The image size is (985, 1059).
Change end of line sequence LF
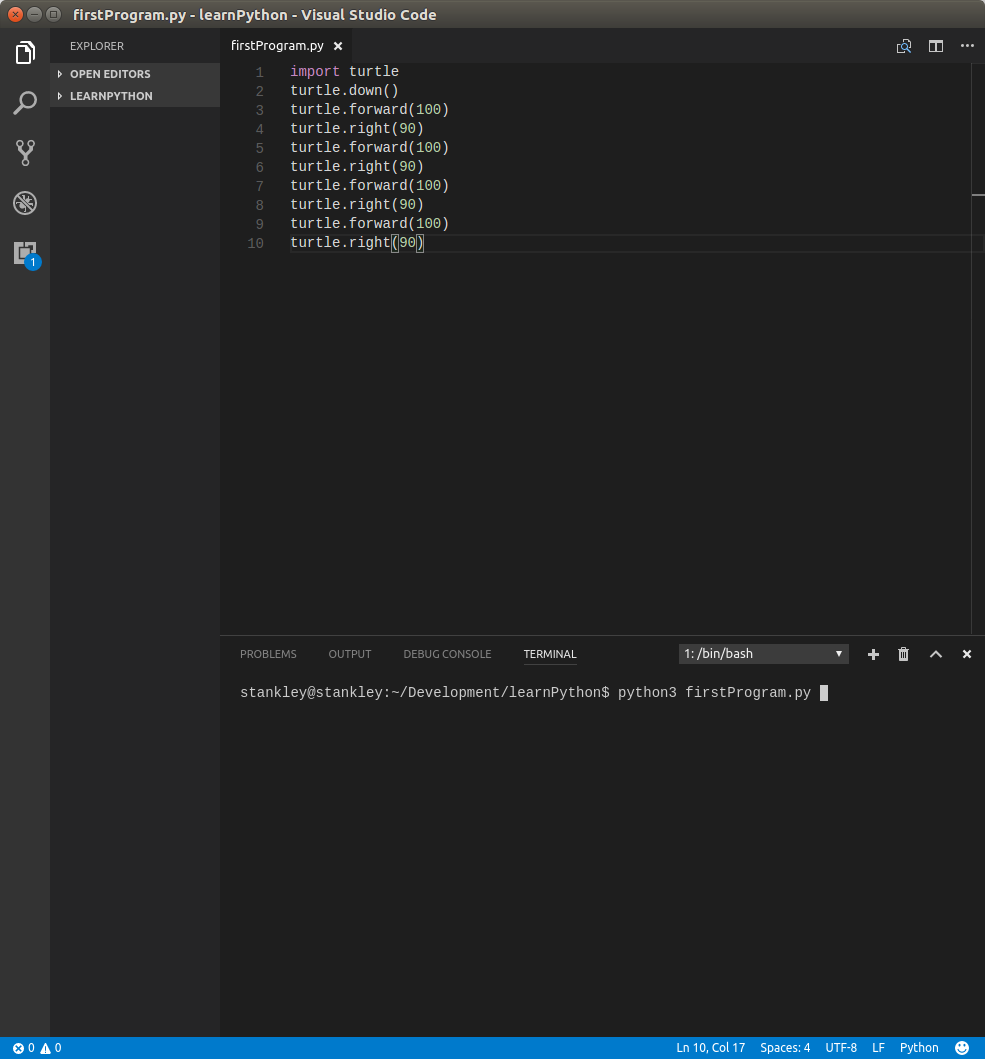point(878,1048)
